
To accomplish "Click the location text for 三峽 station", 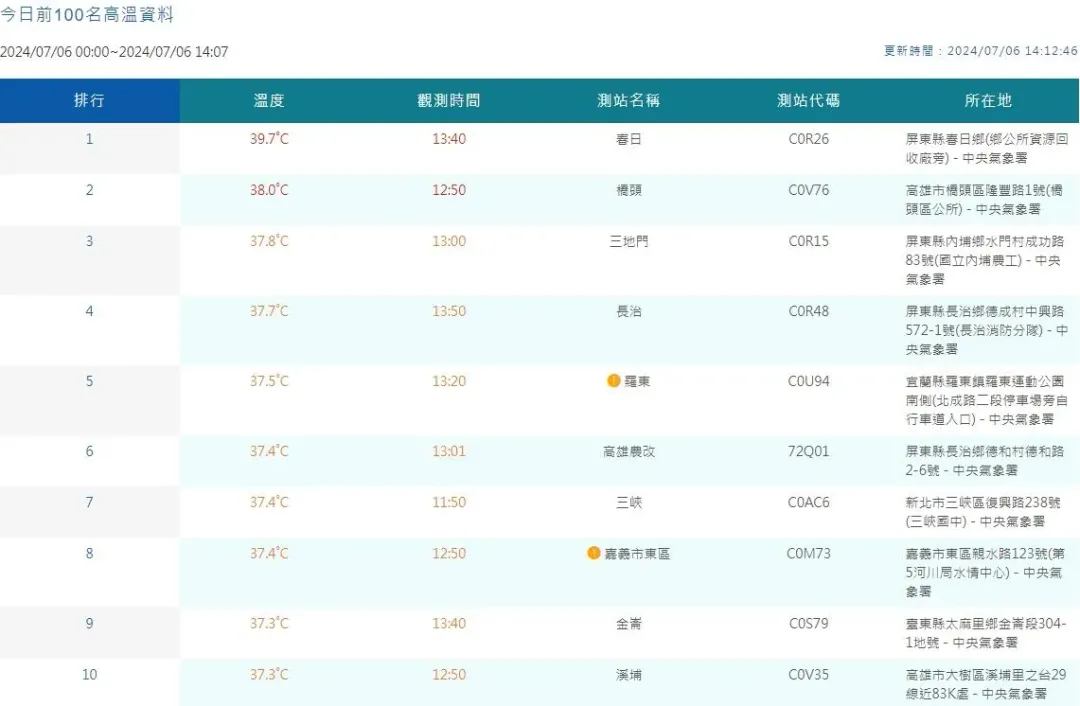I will click(983, 512).
